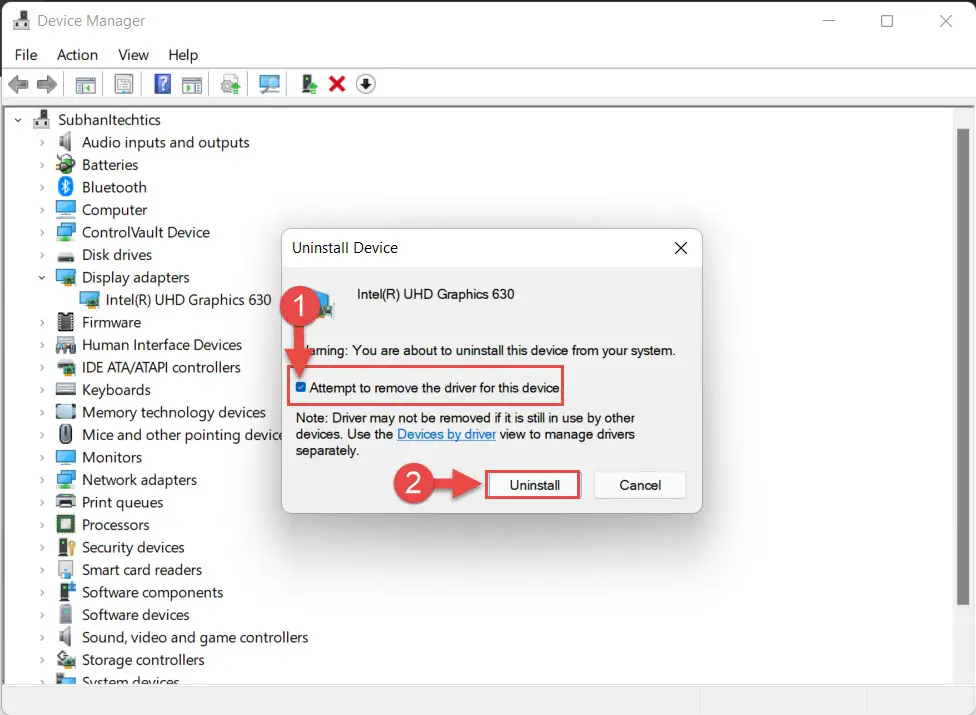Viewport: 976px width, 715px height.
Task: Click the red X Uninstall device toolbar icon
Action: [337, 84]
